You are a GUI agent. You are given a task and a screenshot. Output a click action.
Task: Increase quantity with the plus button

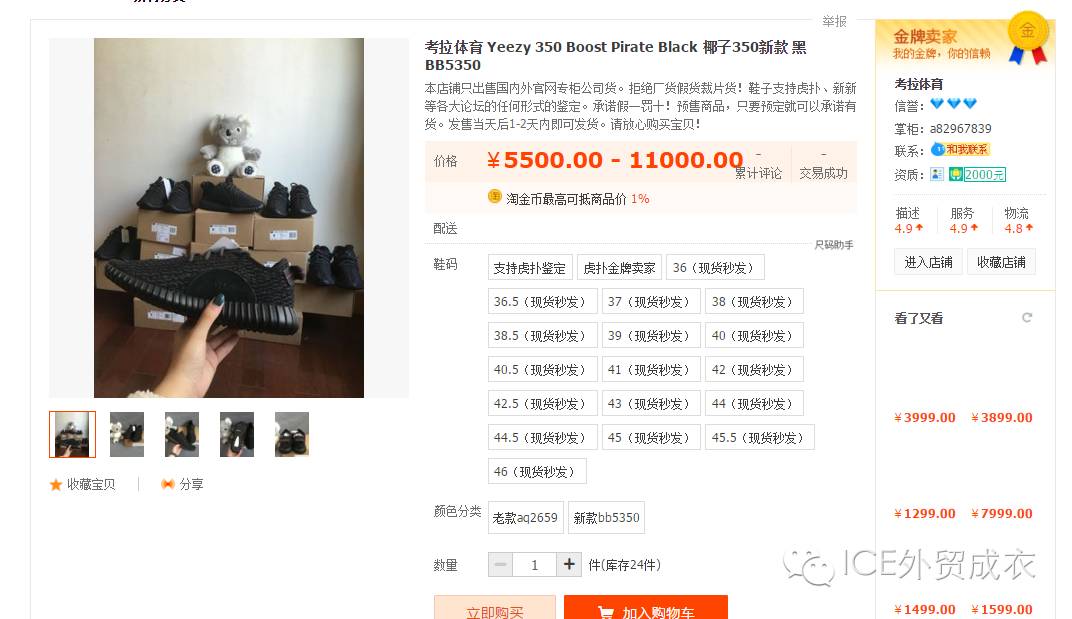[x=569, y=564]
